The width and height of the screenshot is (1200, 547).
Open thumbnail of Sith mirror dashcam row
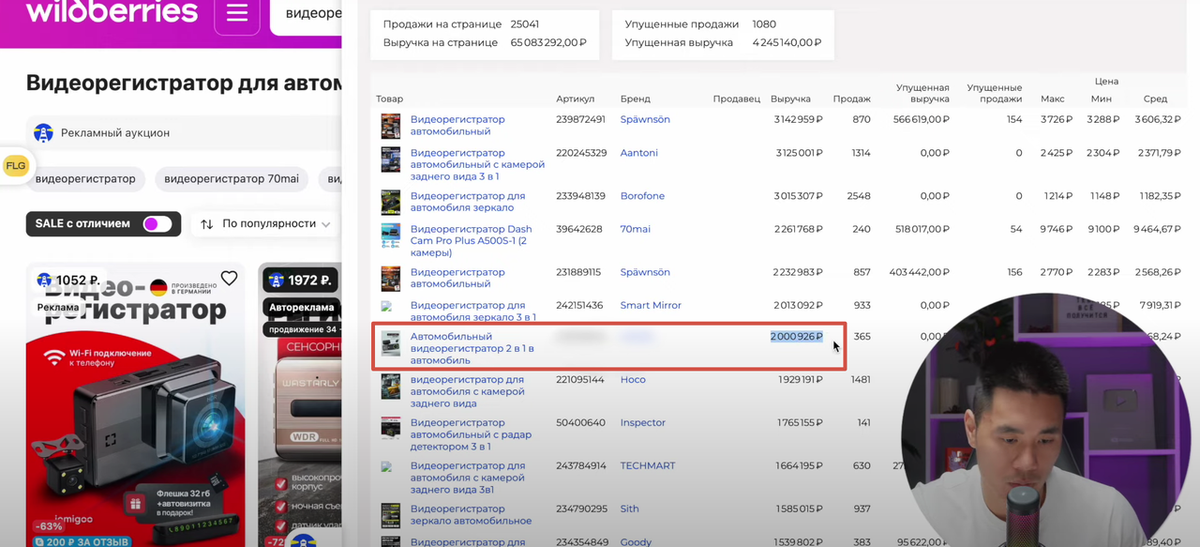click(390, 515)
